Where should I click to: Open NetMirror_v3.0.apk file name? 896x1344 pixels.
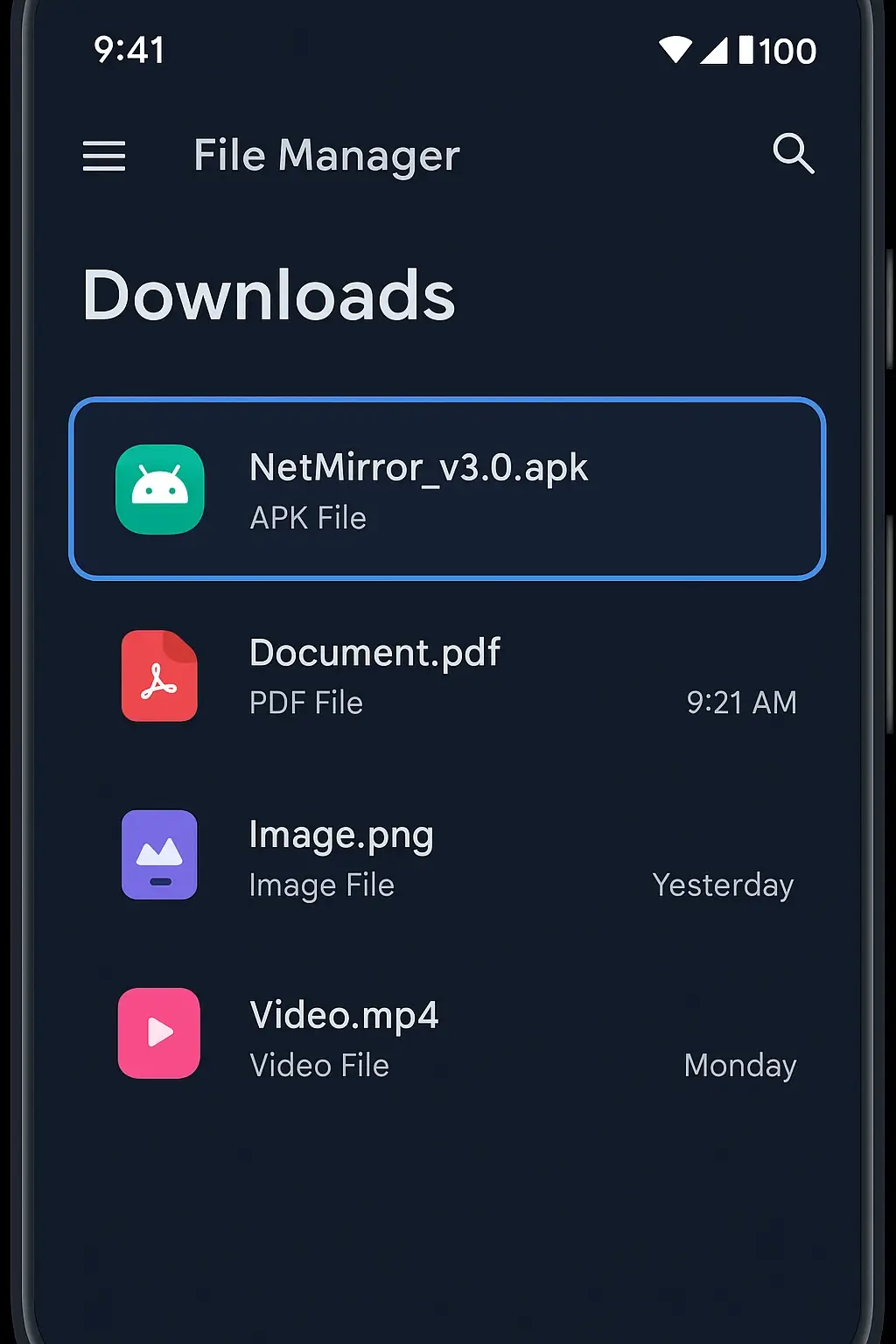pos(418,468)
